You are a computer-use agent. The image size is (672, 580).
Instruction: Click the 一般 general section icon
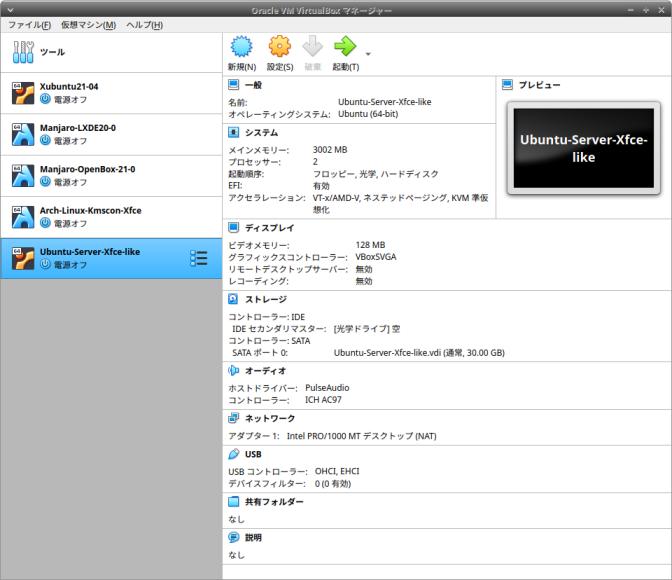234,84
